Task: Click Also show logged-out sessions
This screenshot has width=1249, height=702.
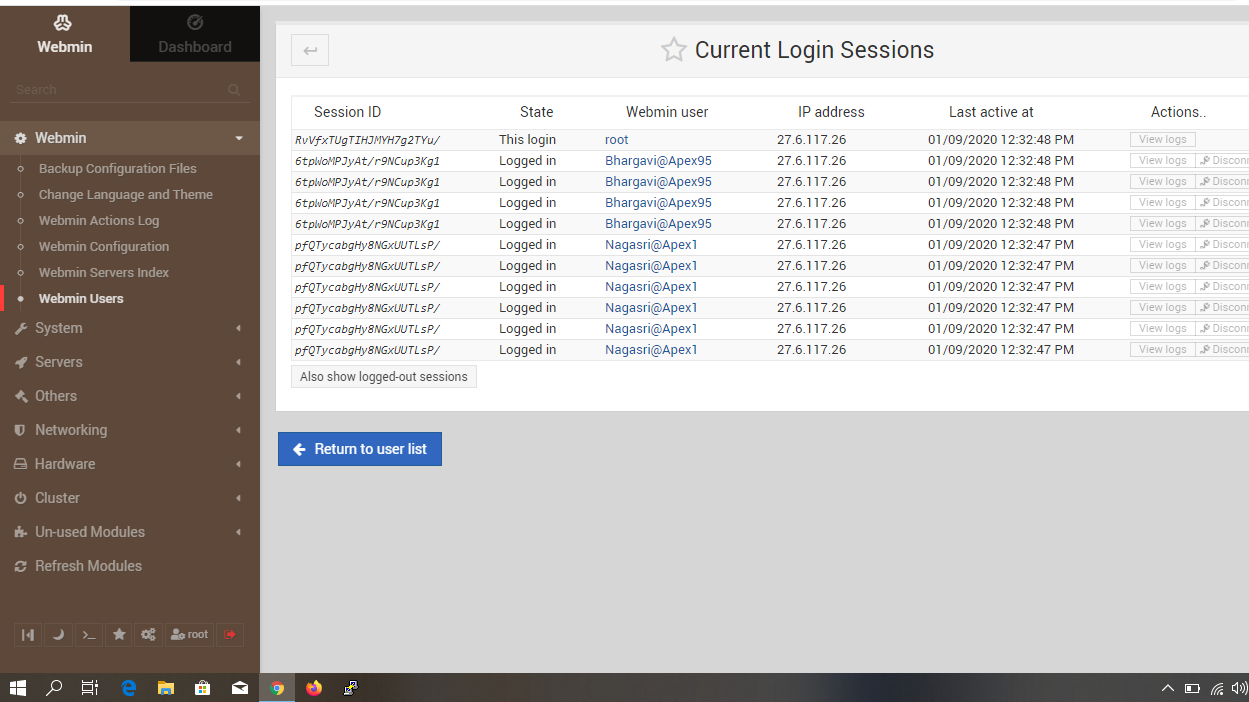Action: 383,376
